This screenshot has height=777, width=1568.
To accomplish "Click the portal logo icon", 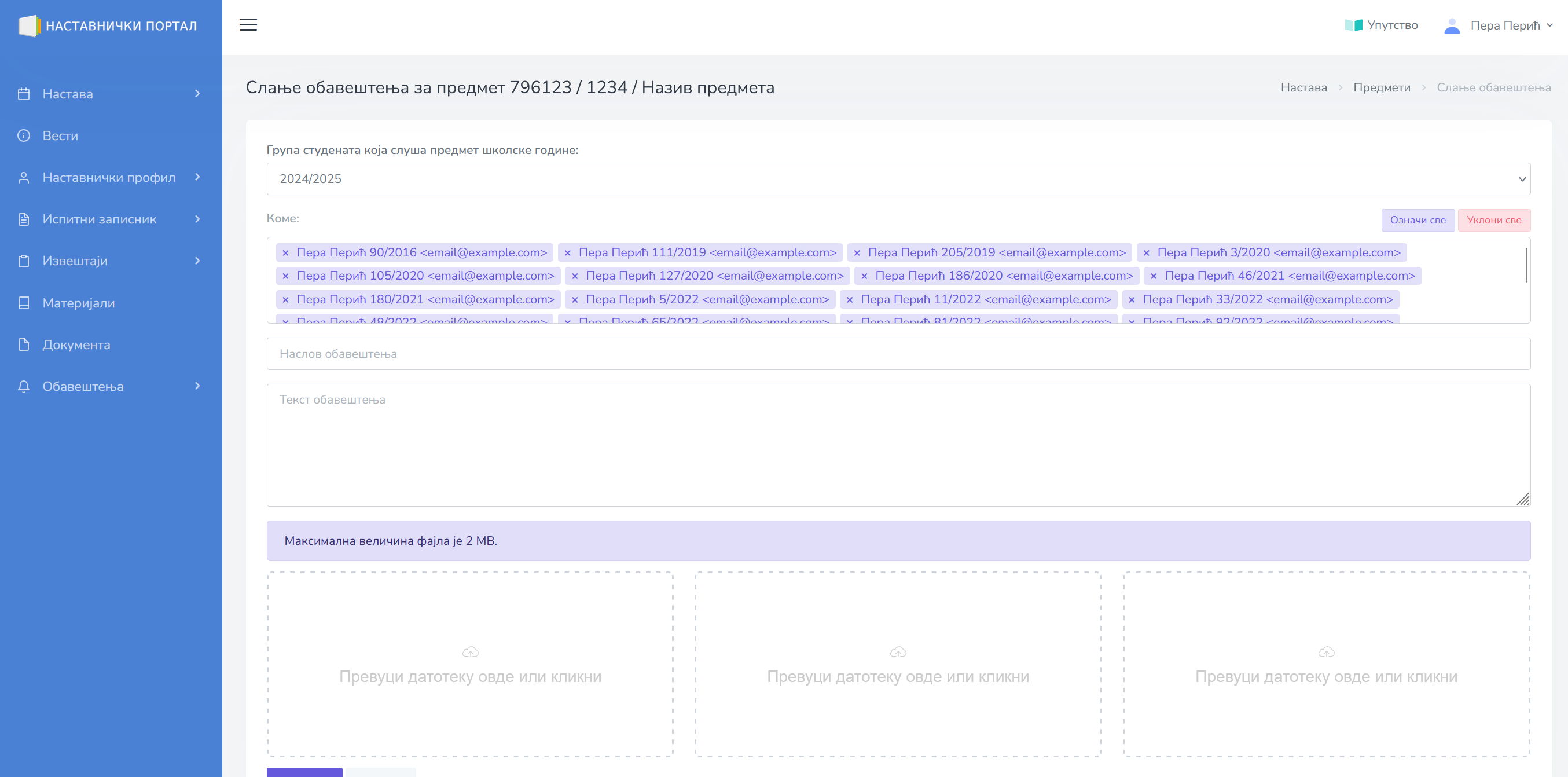I will point(28,25).
